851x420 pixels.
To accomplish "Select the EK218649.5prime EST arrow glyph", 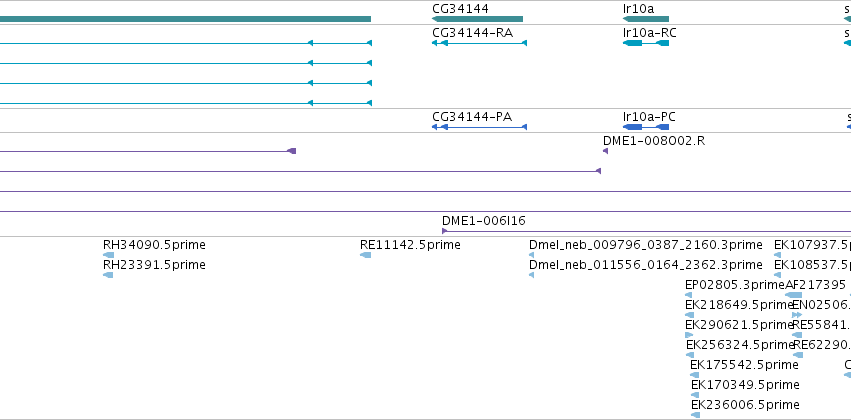I will tap(690, 315).
